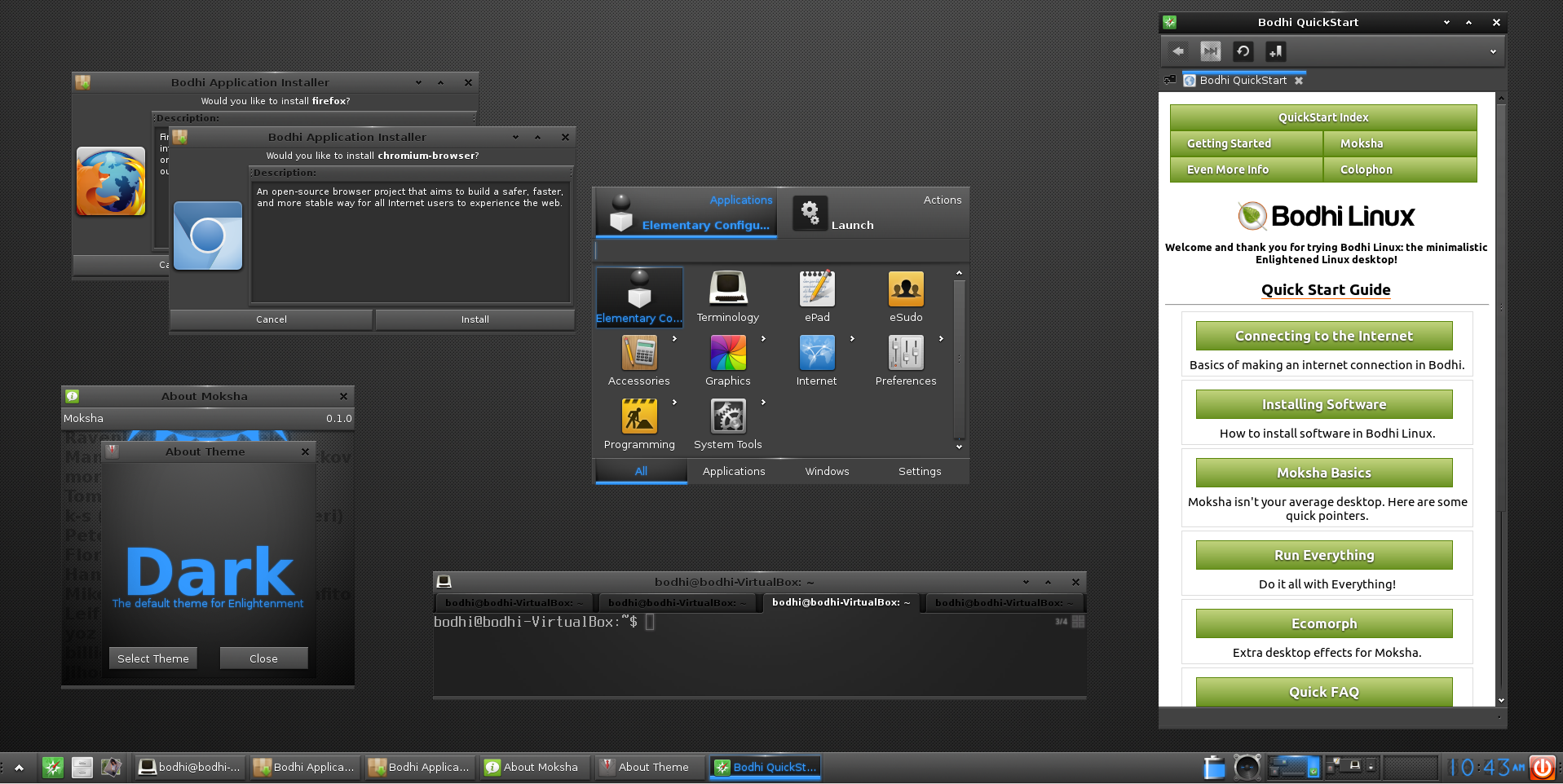Expand the Accessories submenu arrow
The image size is (1563, 784).
click(674, 338)
